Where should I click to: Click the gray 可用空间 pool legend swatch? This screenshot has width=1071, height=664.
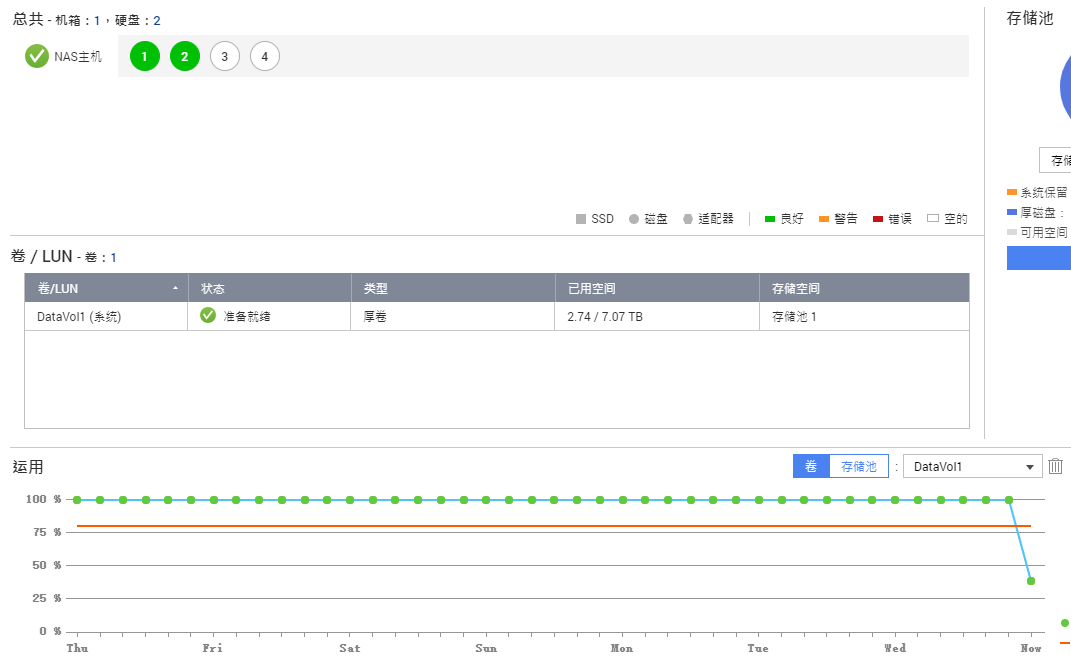1012,232
